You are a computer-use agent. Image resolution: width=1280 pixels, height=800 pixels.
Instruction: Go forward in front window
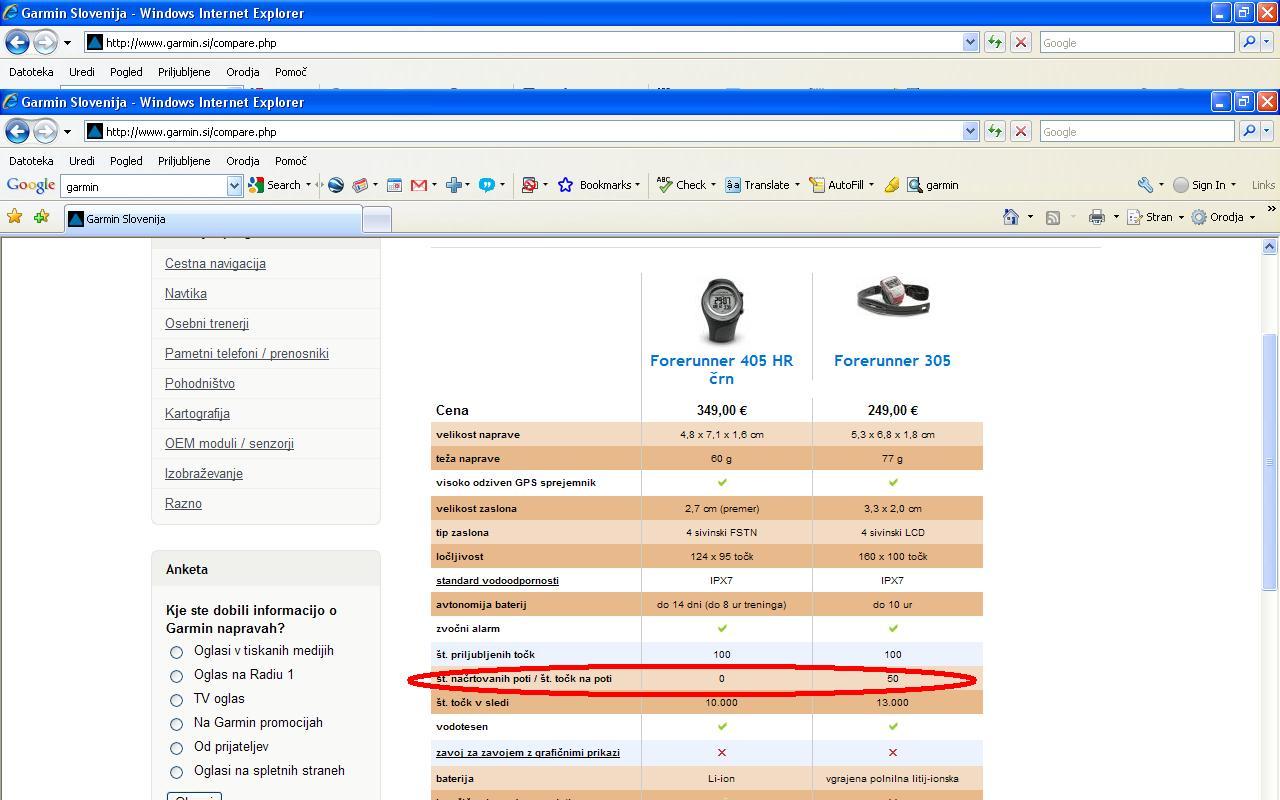45,132
